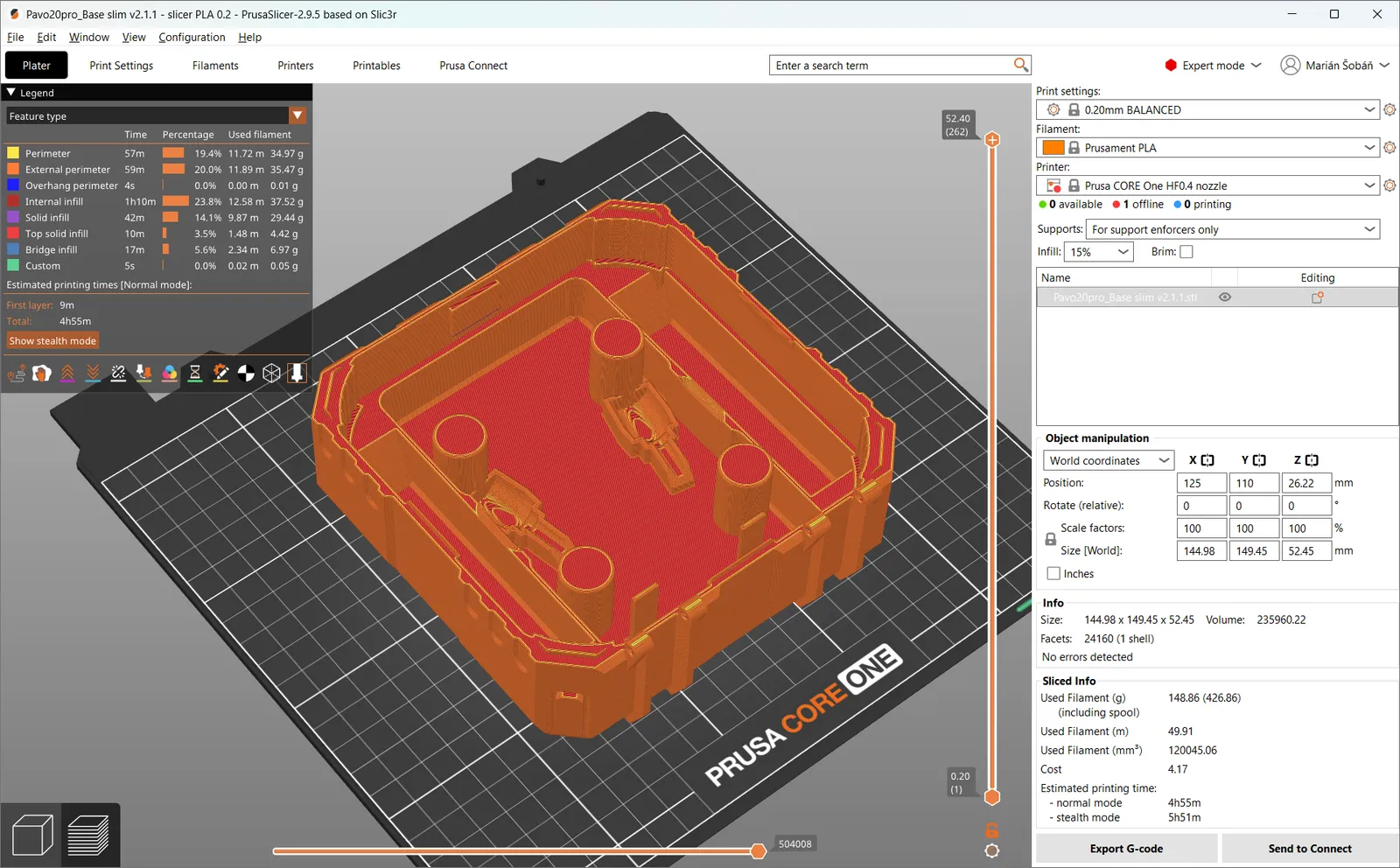This screenshot has width=1400, height=868.
Task: Toggle color changes icon (three colored circles)
Action: [170, 374]
